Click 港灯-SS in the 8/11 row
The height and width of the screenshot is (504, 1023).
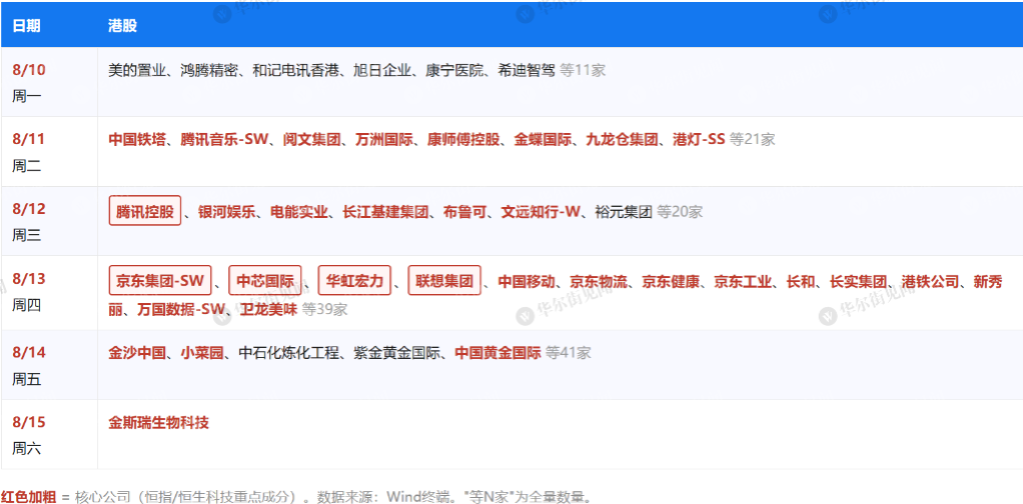pyautogui.click(x=699, y=140)
